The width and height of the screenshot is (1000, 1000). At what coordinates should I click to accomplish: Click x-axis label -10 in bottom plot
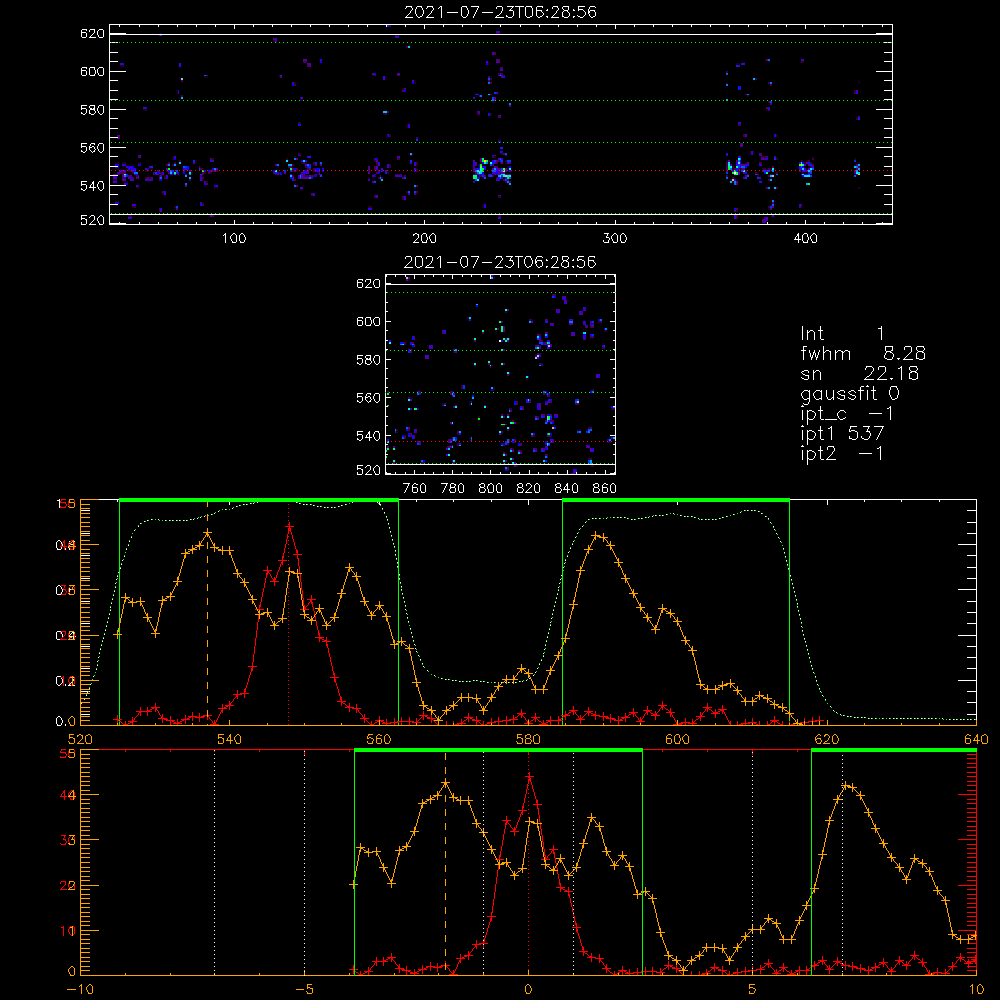click(80, 990)
